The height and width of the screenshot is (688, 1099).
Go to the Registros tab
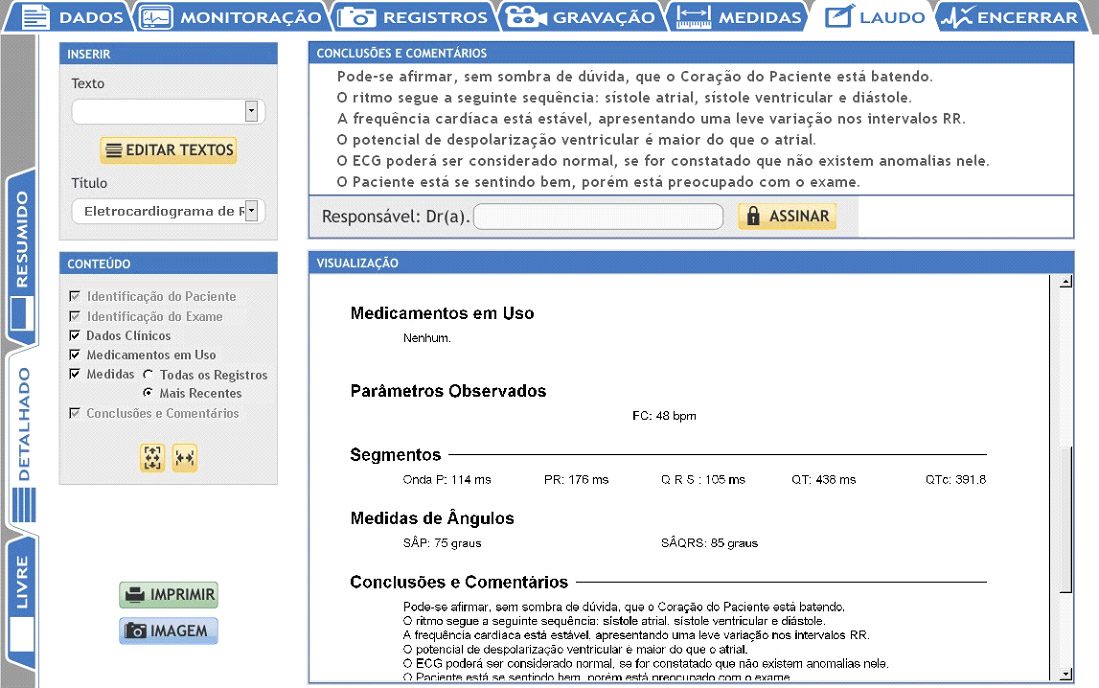[x=414, y=17]
